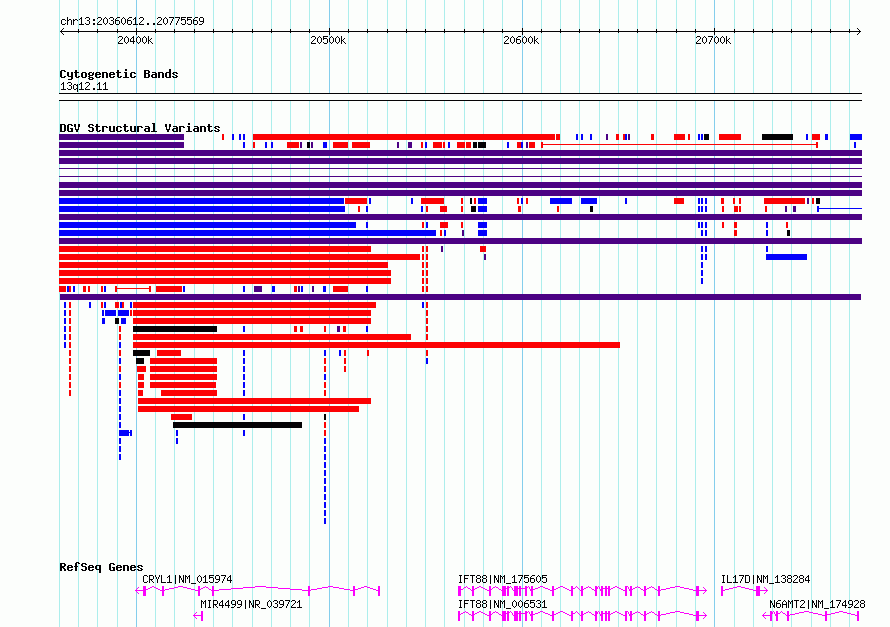Click the 20500k scale label
890x627 pixels.
[328, 40]
